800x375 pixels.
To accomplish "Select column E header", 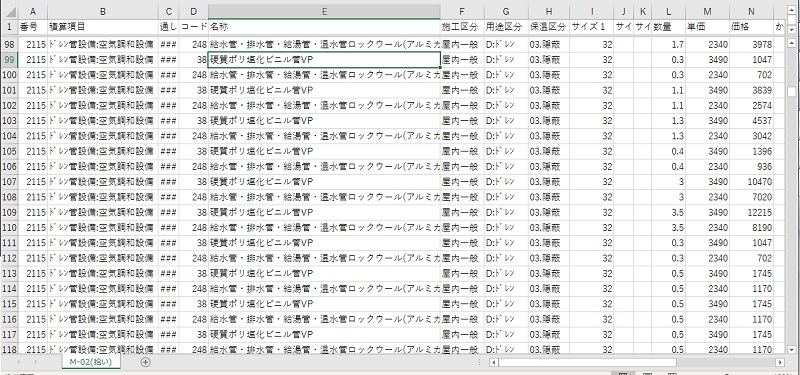I will click(x=324, y=12).
